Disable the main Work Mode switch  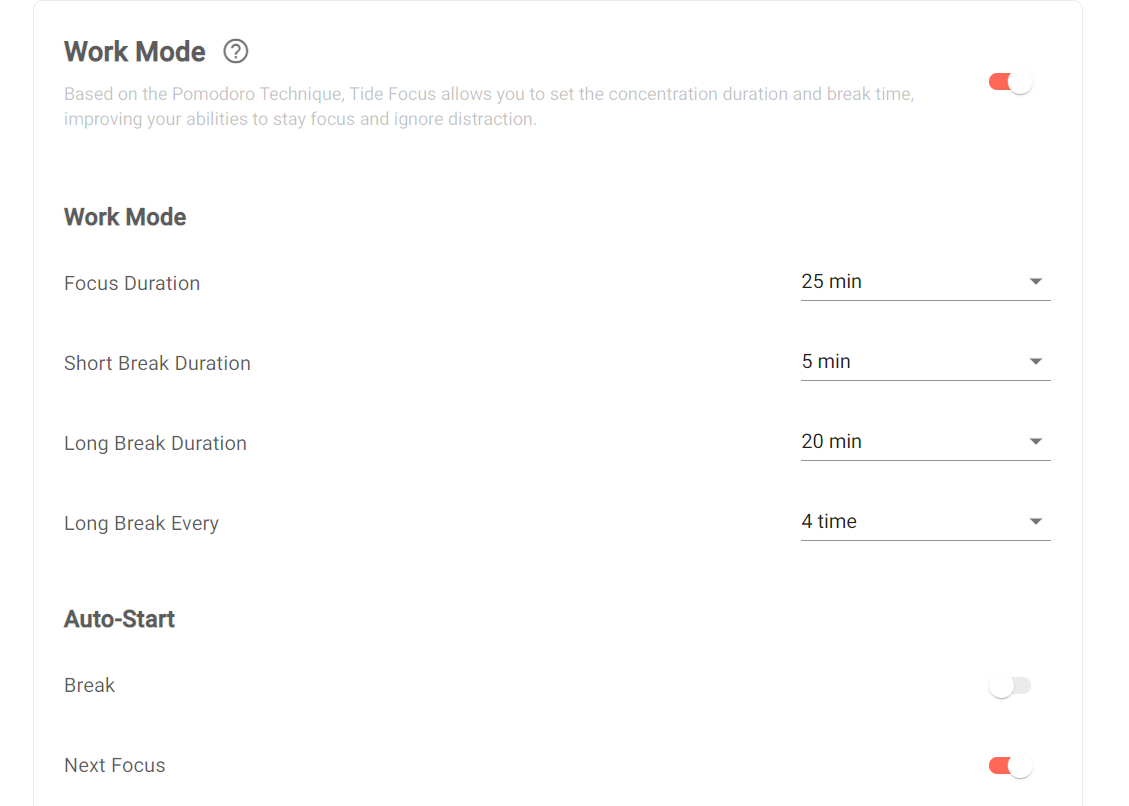point(1010,82)
